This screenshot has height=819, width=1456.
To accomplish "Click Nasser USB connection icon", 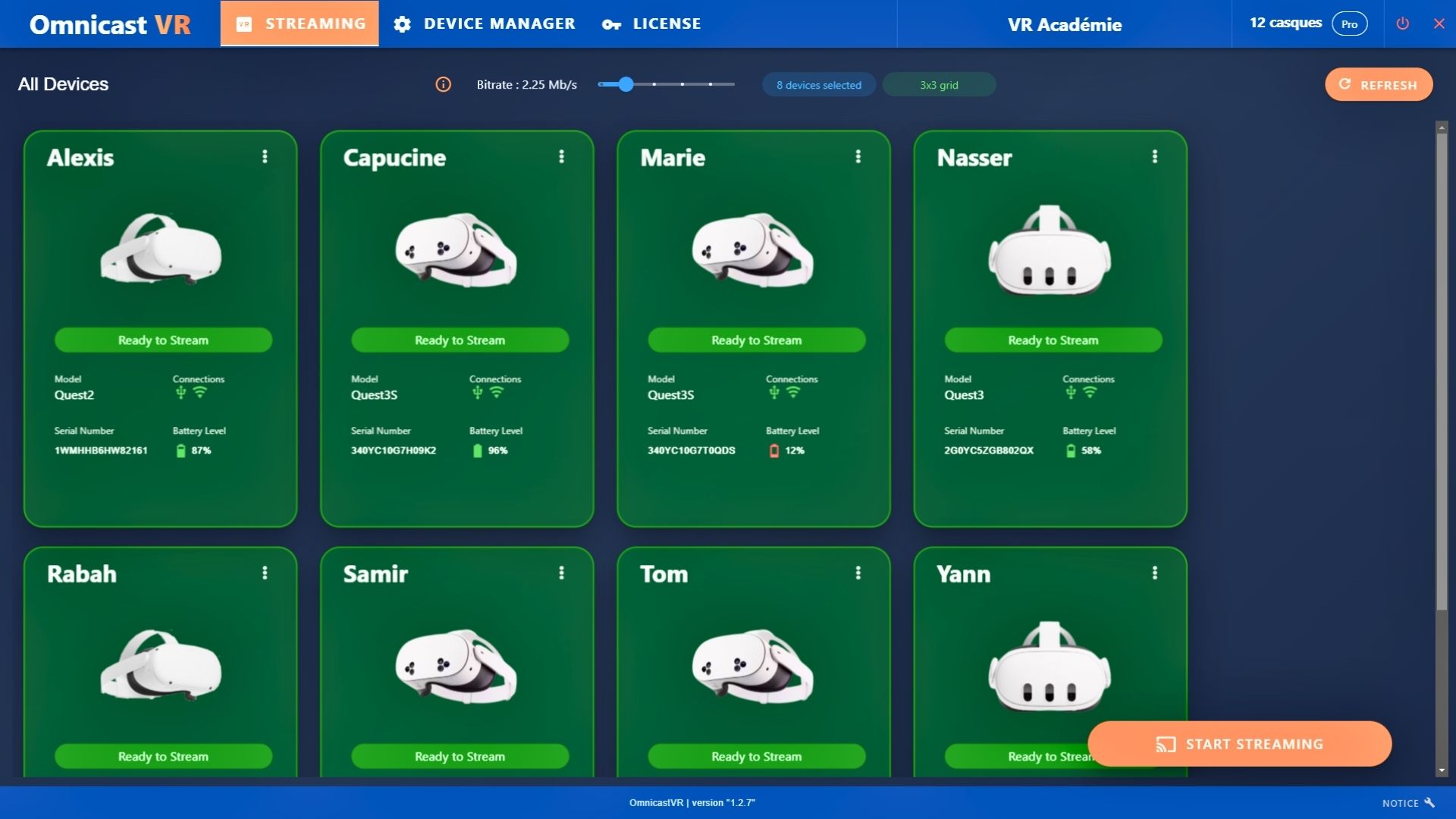I will click(x=1070, y=392).
